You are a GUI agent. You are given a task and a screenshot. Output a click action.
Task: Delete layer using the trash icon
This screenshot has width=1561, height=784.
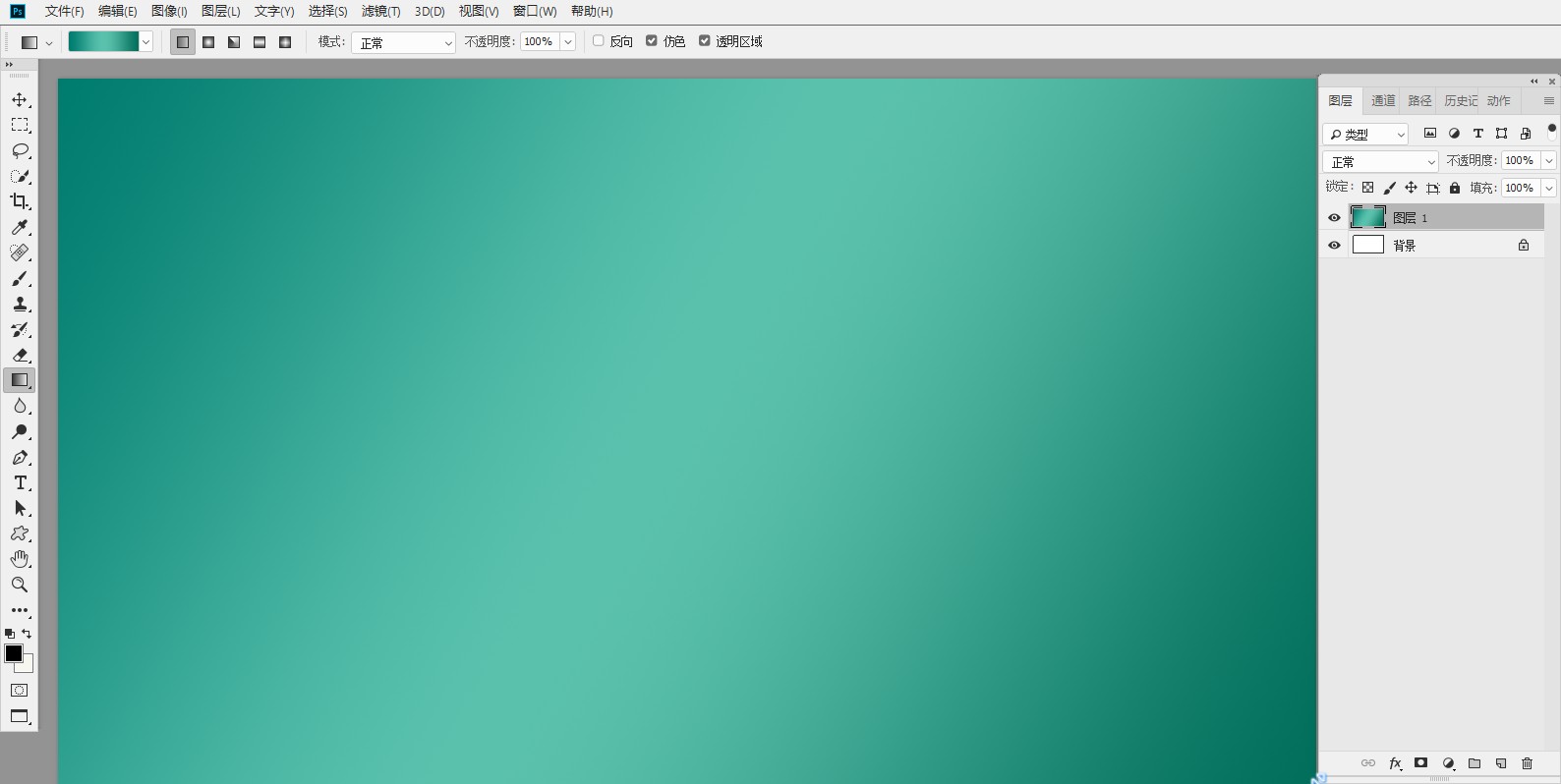click(1528, 763)
